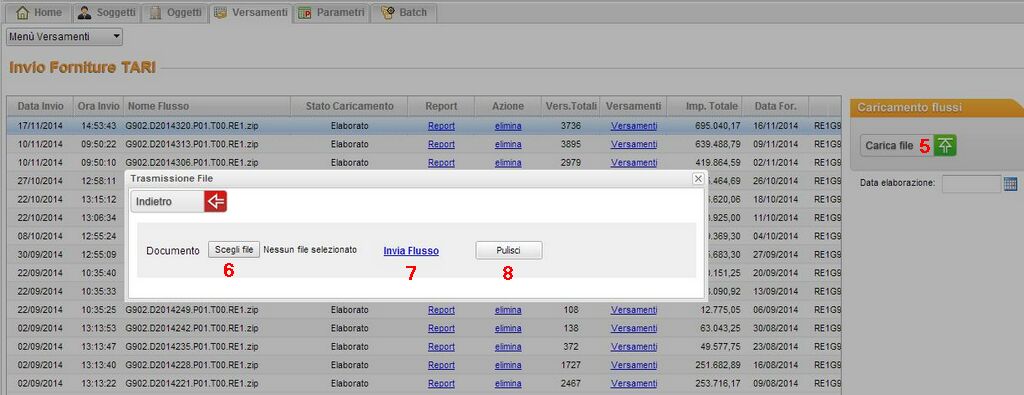Click elimina for flow G902.D2014313
Screen dimensions: 1024x395
click(508, 144)
